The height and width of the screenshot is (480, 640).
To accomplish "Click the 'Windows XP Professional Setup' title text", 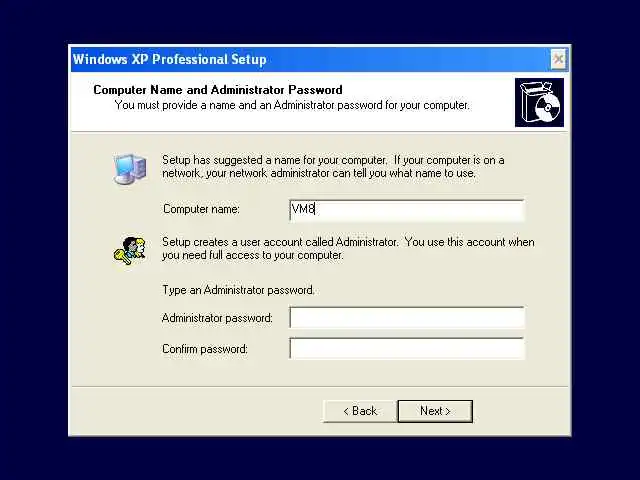I will tap(169, 60).
